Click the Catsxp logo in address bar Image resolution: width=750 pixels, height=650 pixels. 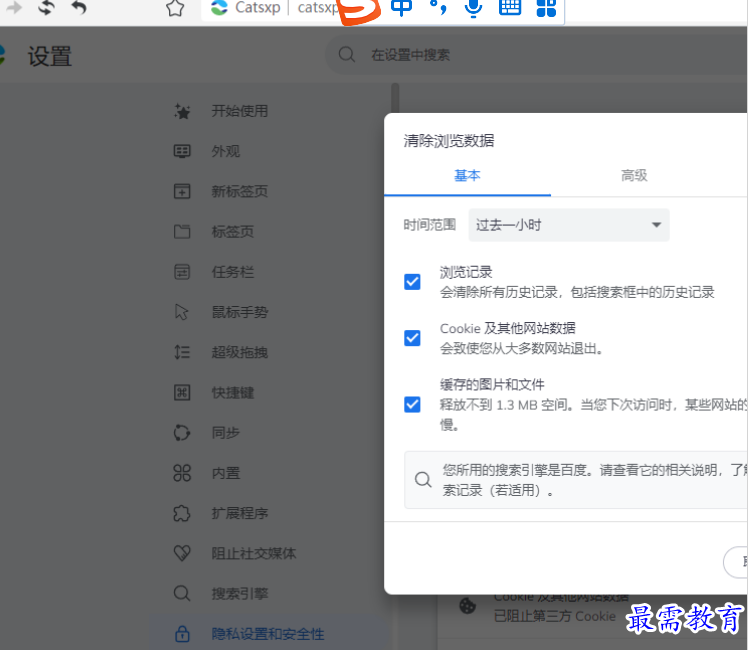pyautogui.click(x=219, y=7)
